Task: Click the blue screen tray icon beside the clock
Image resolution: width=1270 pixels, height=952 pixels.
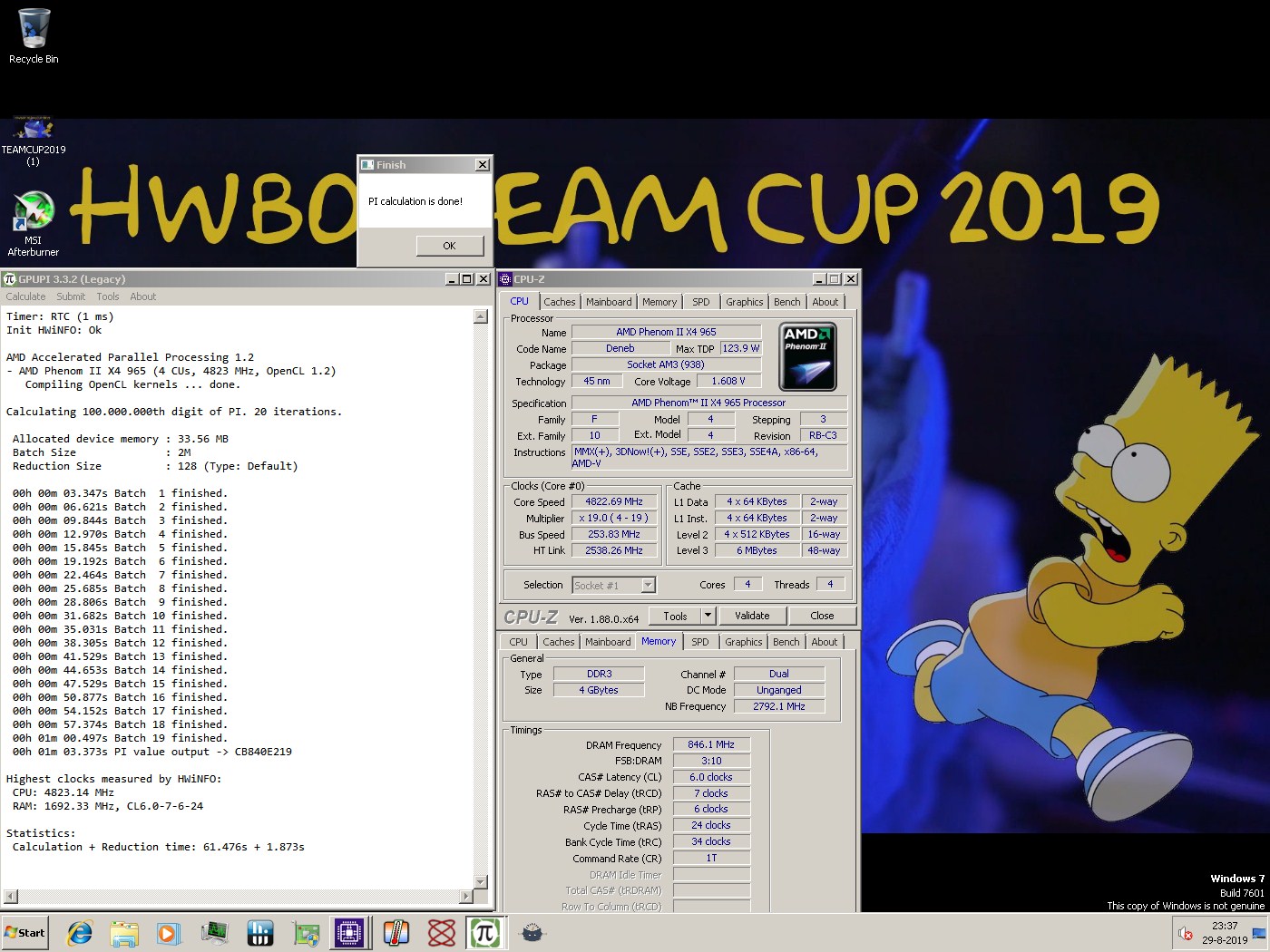Action: pos(1258,933)
